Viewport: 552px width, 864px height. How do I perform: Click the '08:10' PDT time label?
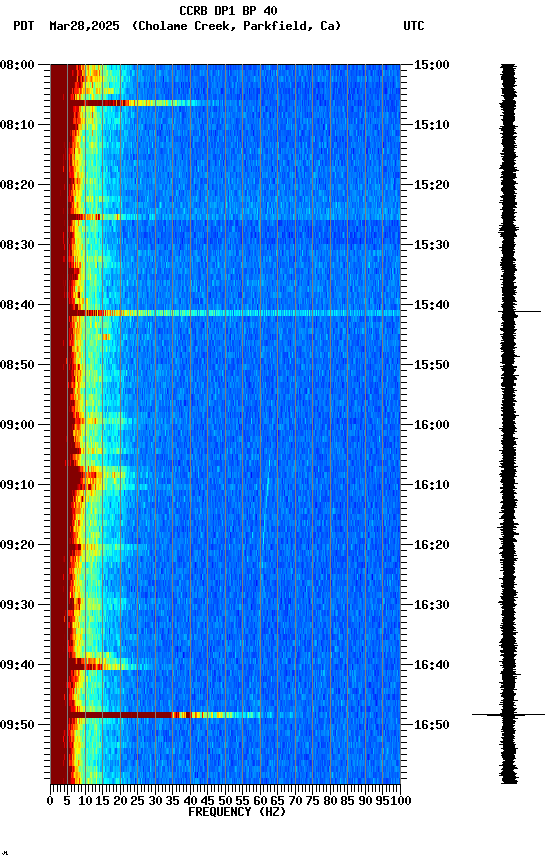pyautogui.click(x=17, y=125)
